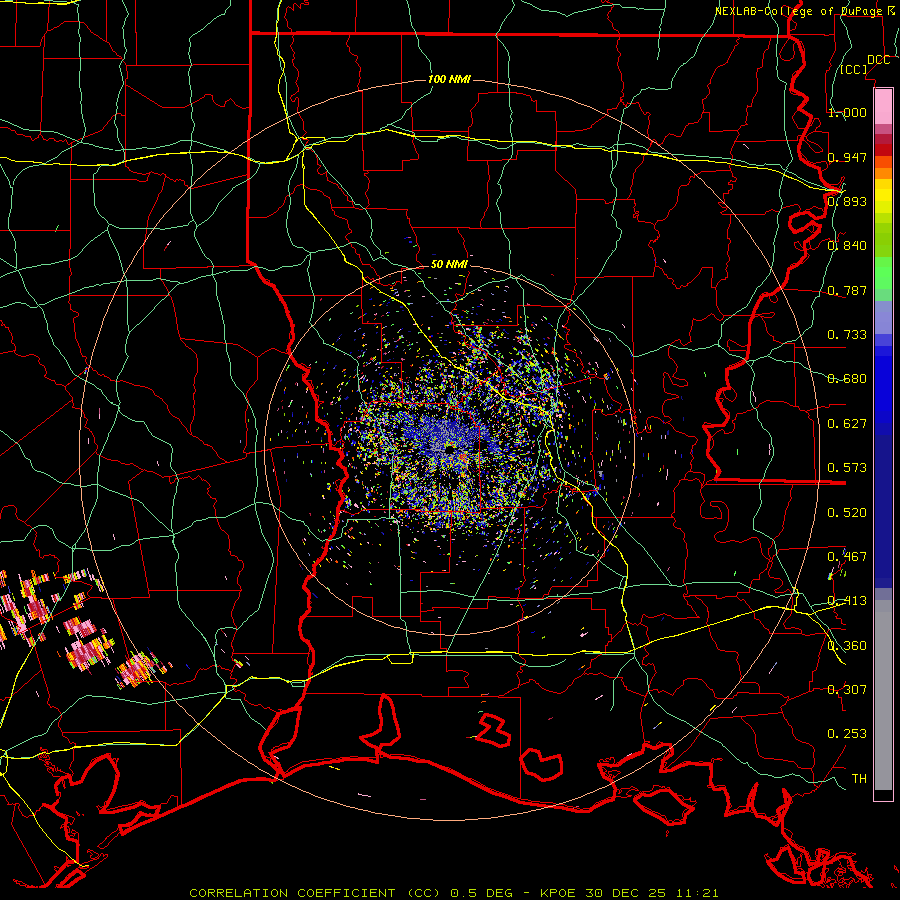The width and height of the screenshot is (900, 900).
Task: Select the DCC product label
Action: pos(878,60)
